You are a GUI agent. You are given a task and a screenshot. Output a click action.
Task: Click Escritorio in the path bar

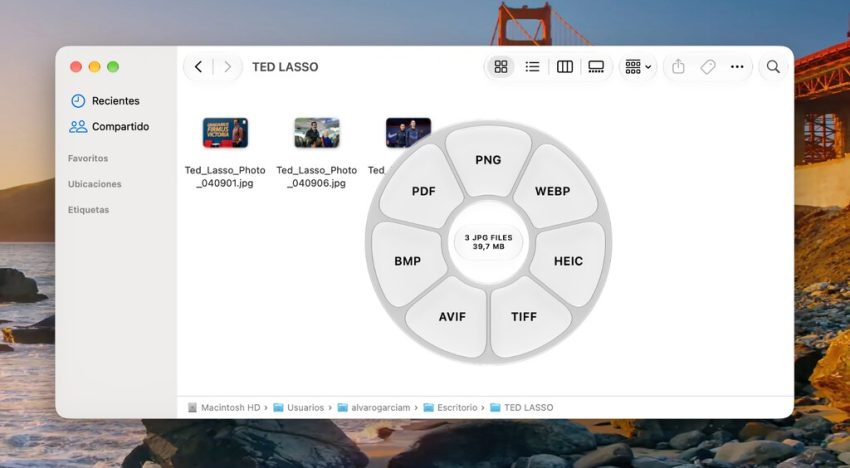(x=450, y=407)
